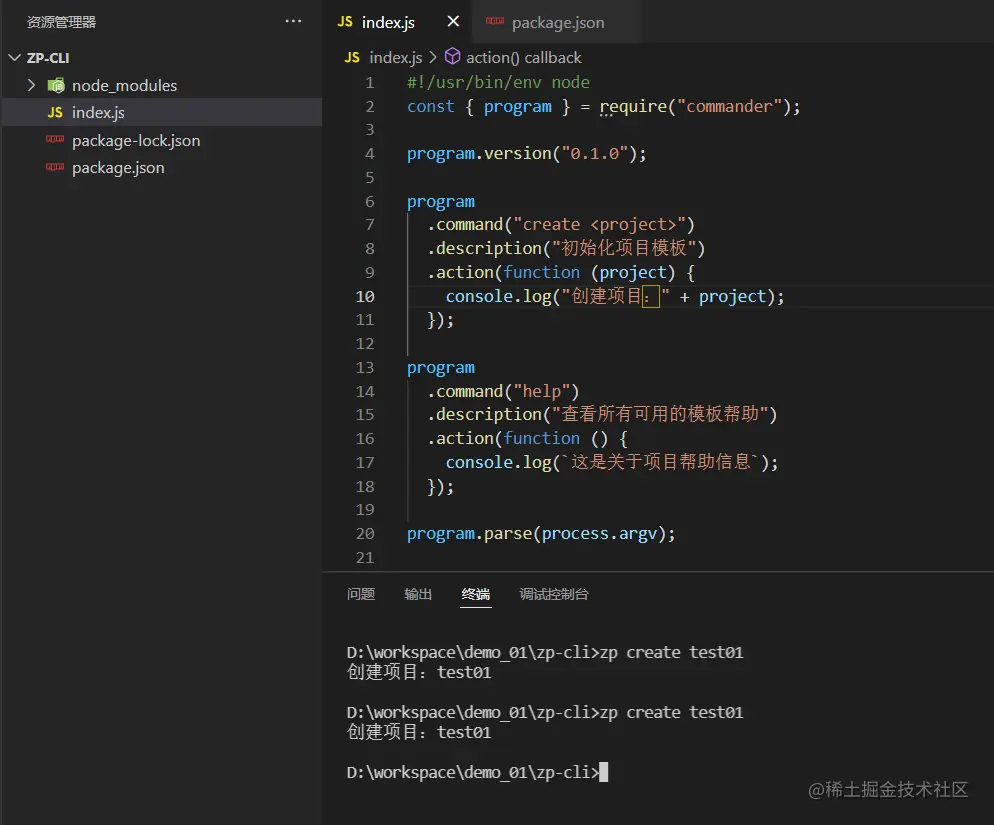Click npm icon beside package-lock.json
The width and height of the screenshot is (994, 825).
pos(55,139)
